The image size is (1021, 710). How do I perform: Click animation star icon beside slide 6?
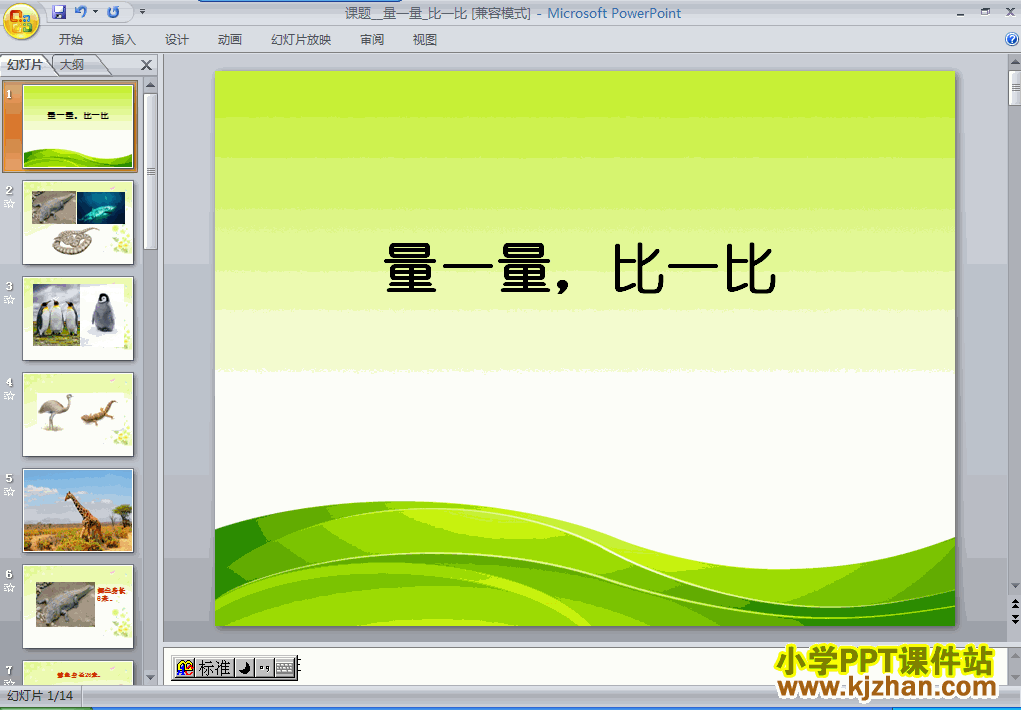tap(9, 588)
